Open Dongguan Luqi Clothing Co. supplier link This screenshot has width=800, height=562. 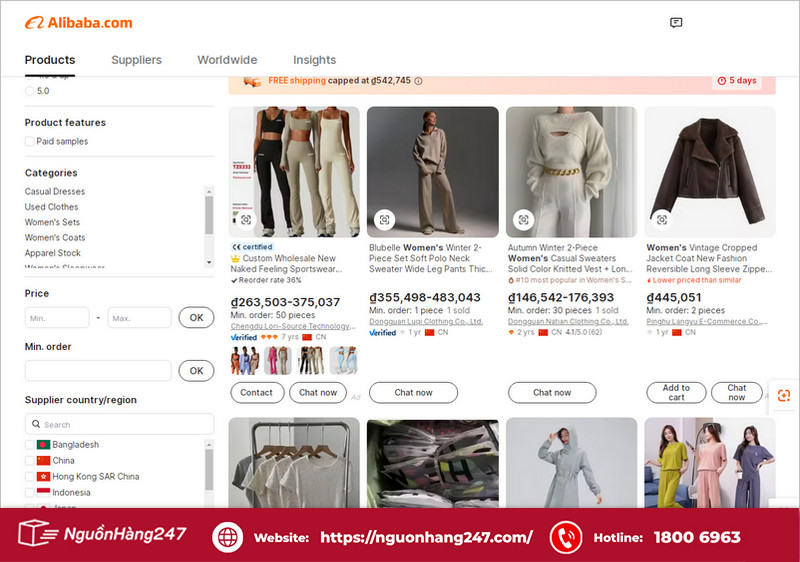pos(426,322)
